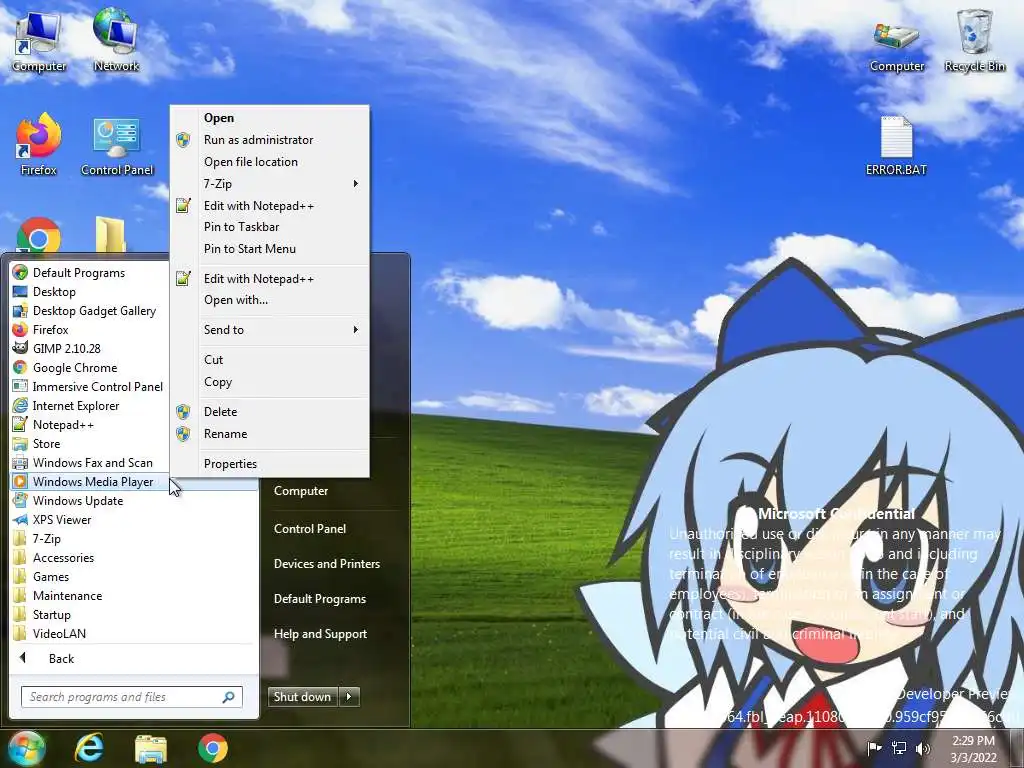Open the volume speaker tray icon
Viewport: 1024px width, 768px height.
[923, 748]
